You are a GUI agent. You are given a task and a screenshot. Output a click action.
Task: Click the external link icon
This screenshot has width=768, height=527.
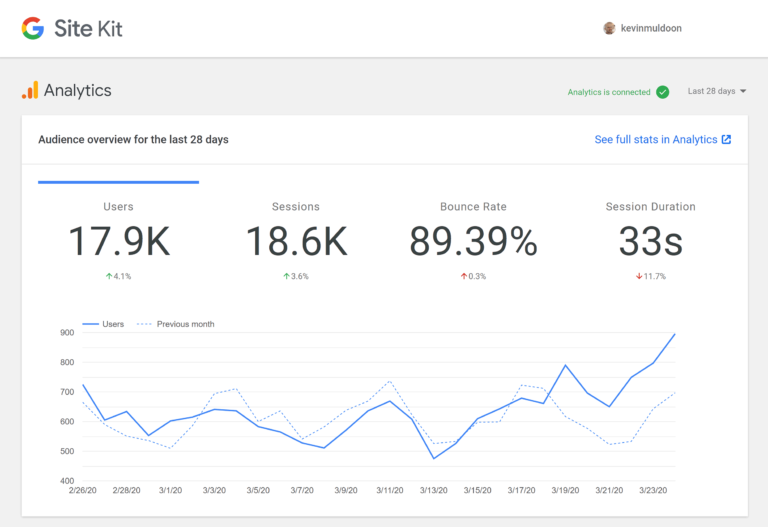pyautogui.click(x=726, y=140)
